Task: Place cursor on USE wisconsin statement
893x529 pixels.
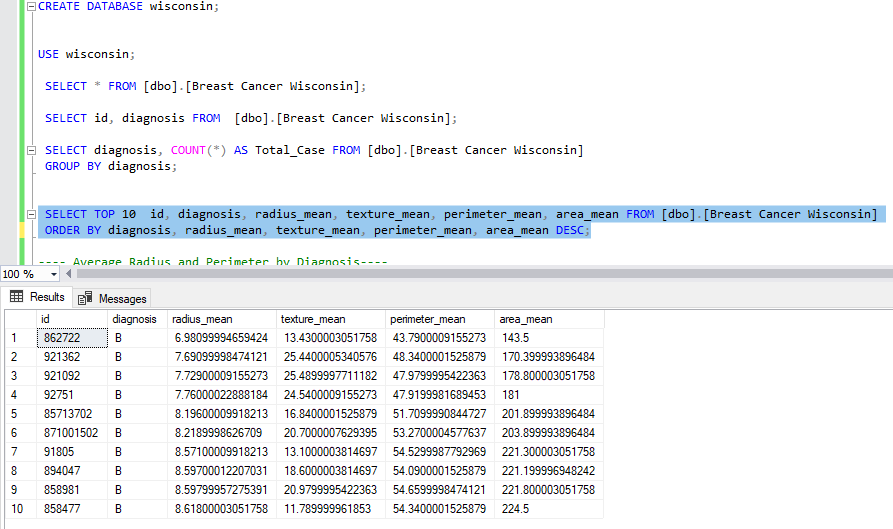Action: point(87,54)
